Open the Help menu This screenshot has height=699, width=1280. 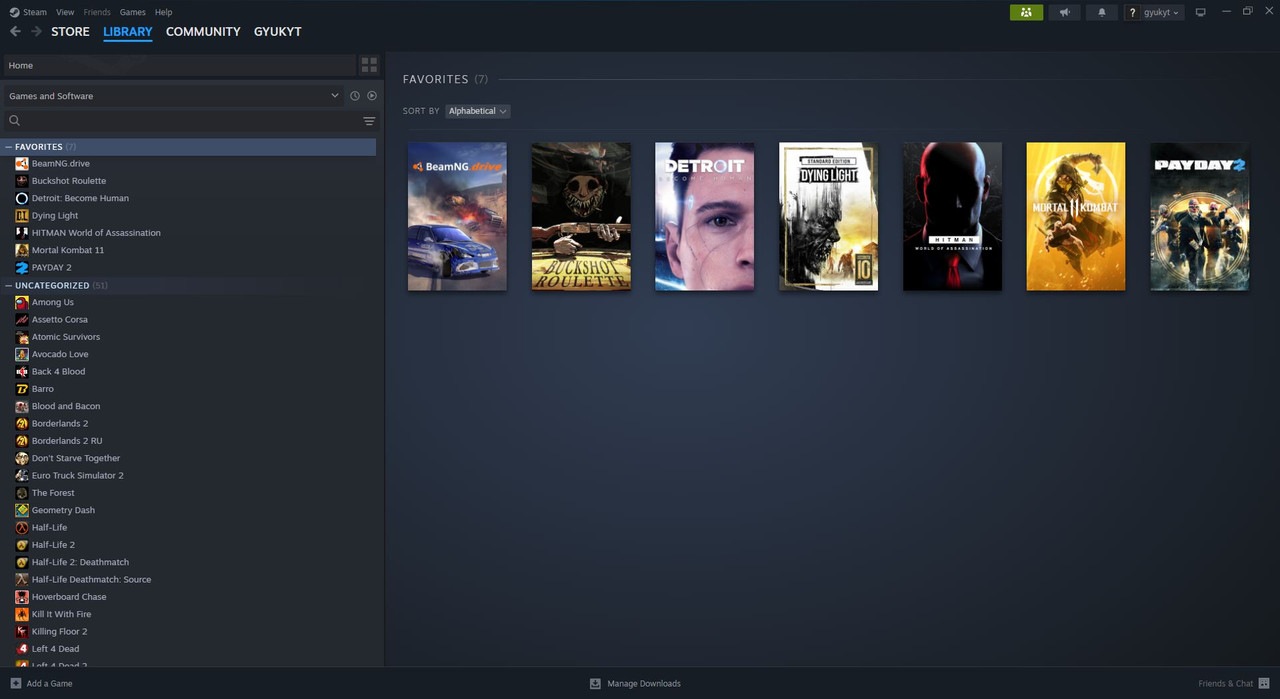(x=164, y=12)
